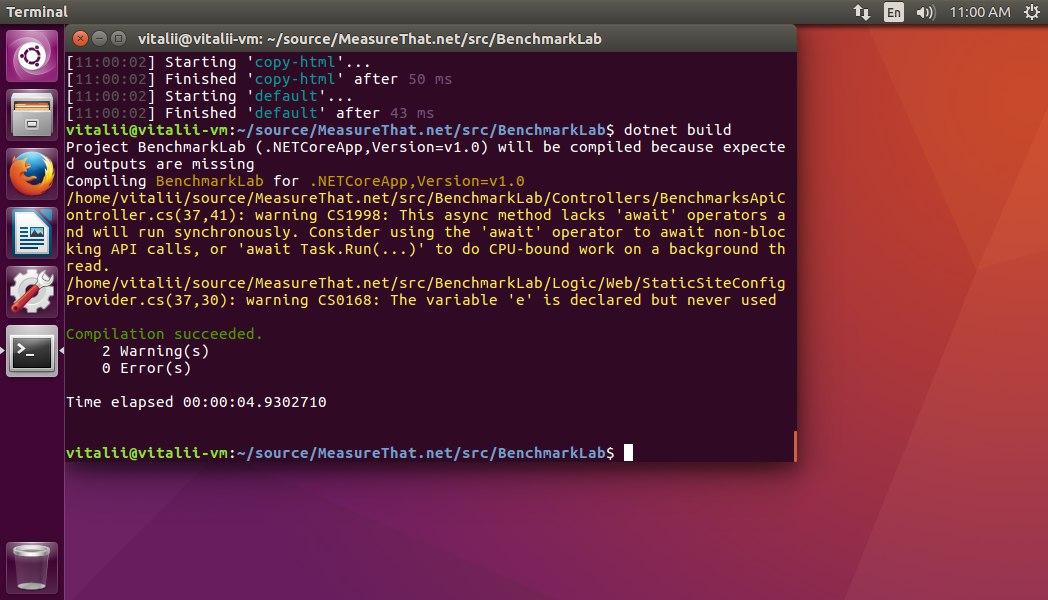Viewport: 1048px width, 600px height.
Task: Click 'Compiling BenchmarkLab for' line
Action: click(295, 181)
